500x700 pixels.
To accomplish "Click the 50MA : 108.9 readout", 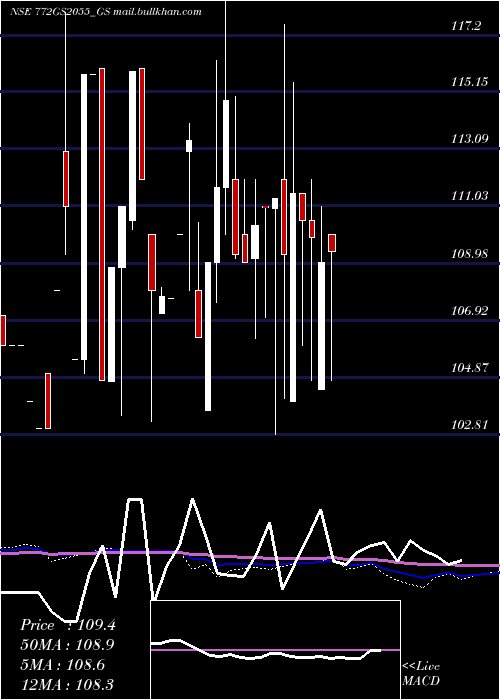I will pos(67,645).
